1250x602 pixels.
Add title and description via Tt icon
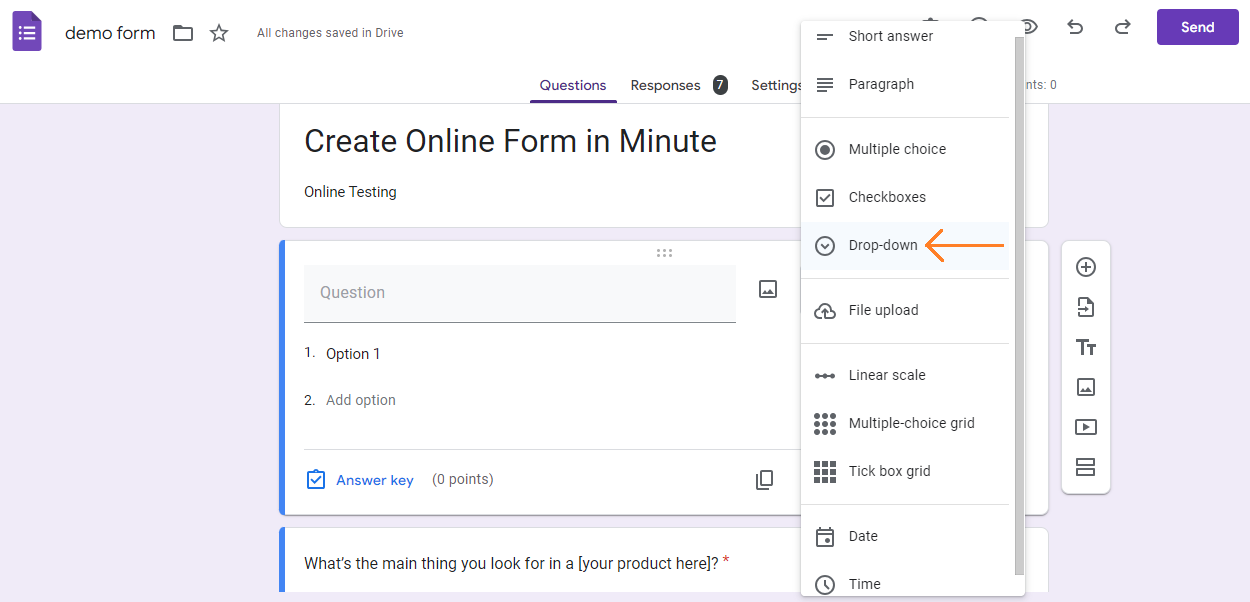pyautogui.click(x=1085, y=347)
